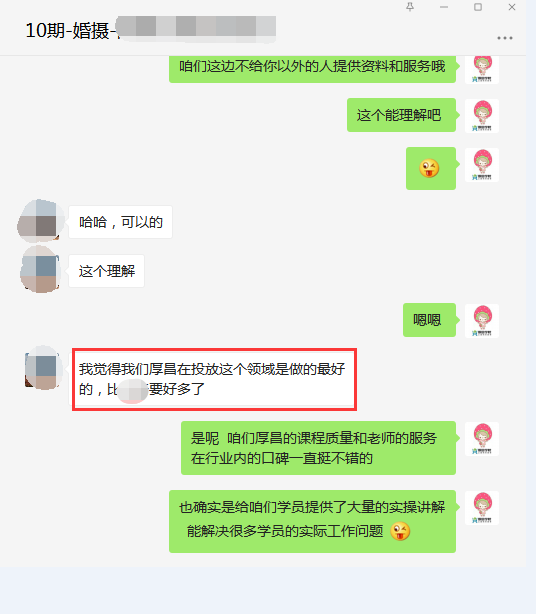Viewport: 536px width, 614px height.
Task: Open the three-dots chat info menu
Action: click(505, 38)
